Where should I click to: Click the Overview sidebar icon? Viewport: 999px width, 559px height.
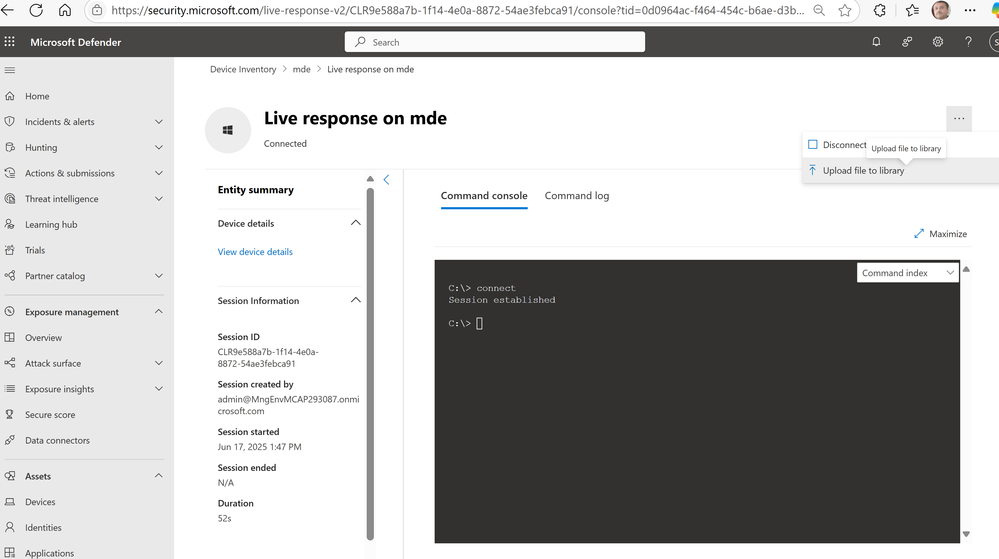pyautogui.click(x=10, y=337)
